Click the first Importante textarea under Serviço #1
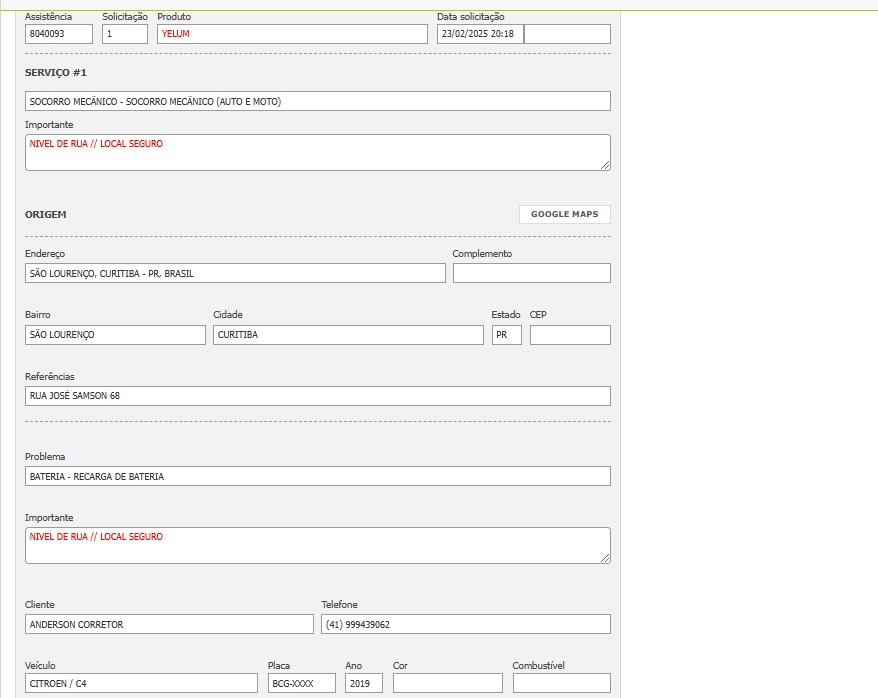The height and width of the screenshot is (698, 878). pos(317,152)
